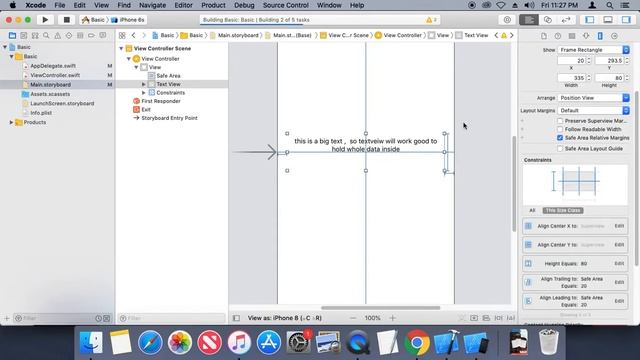This screenshot has width=640, height=360.
Task: Open the Editor menu
Action: (183, 5)
